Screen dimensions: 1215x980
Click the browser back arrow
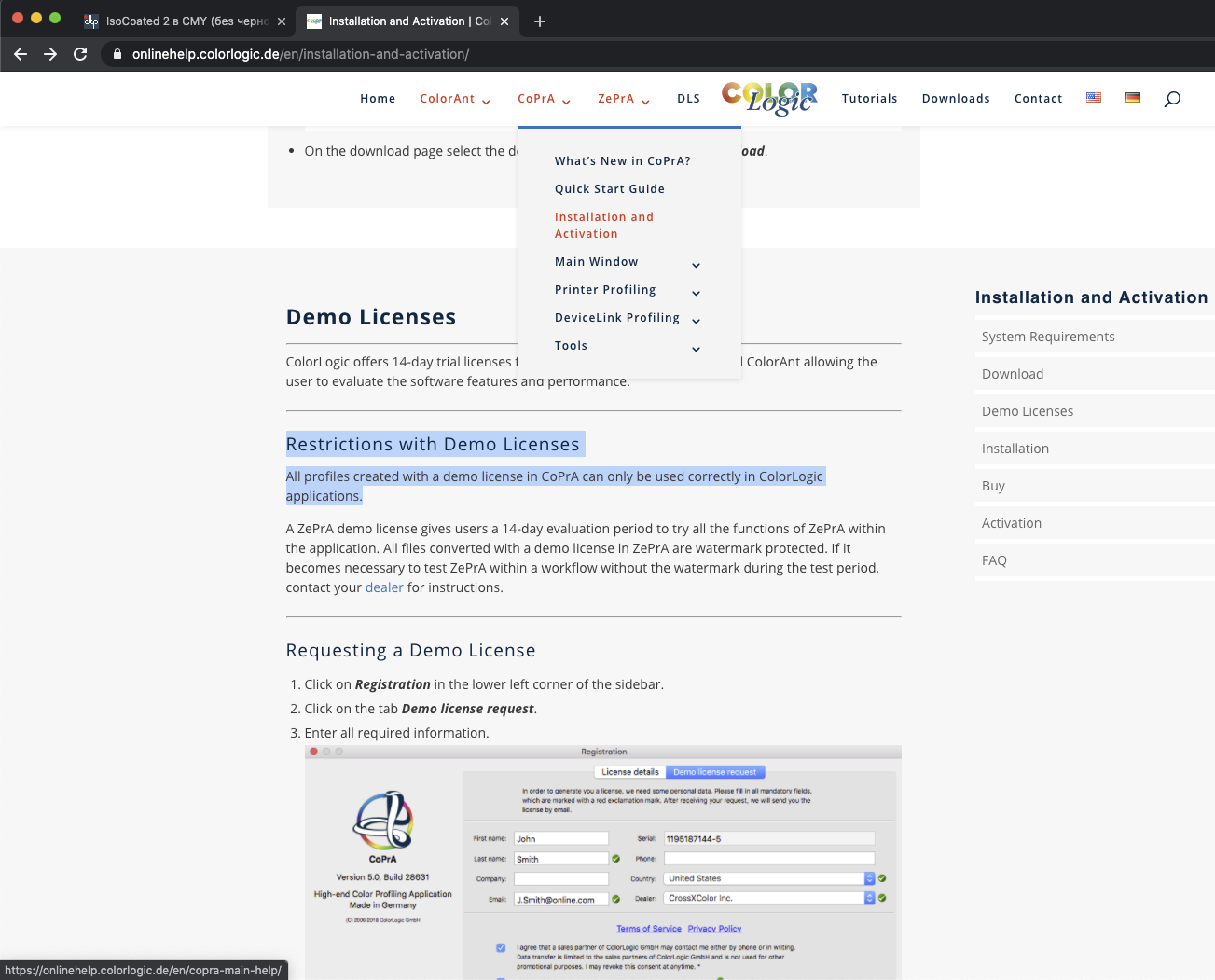21,54
